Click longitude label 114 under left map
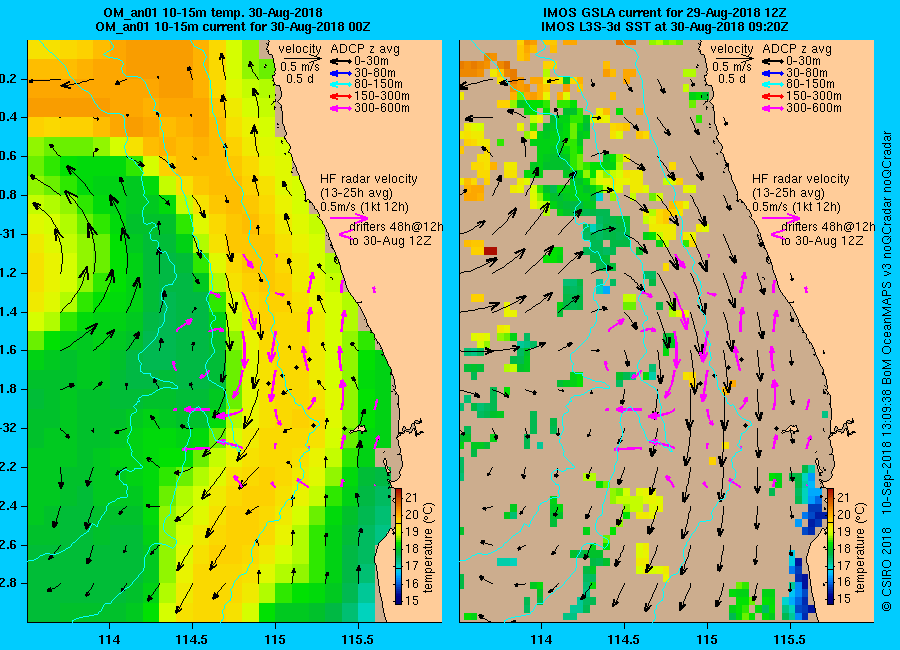This screenshot has width=900, height=650. pos(109,639)
